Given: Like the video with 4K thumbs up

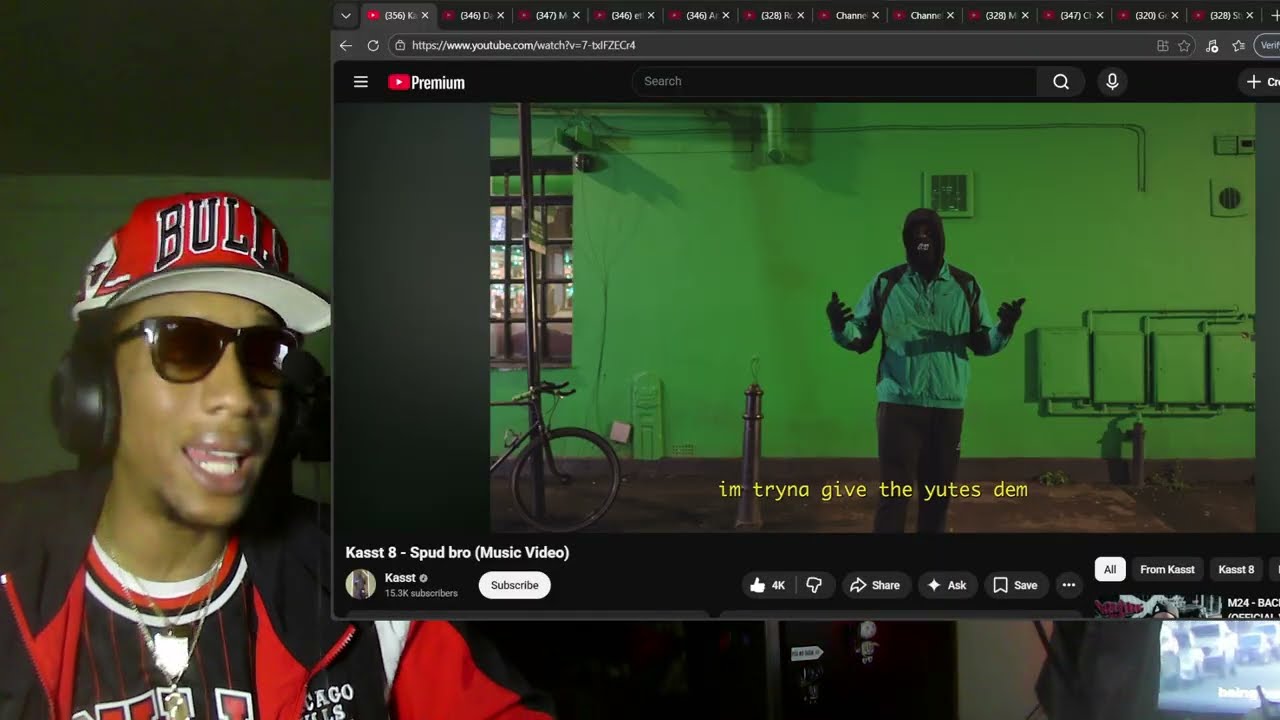Looking at the screenshot, I should click(x=767, y=585).
